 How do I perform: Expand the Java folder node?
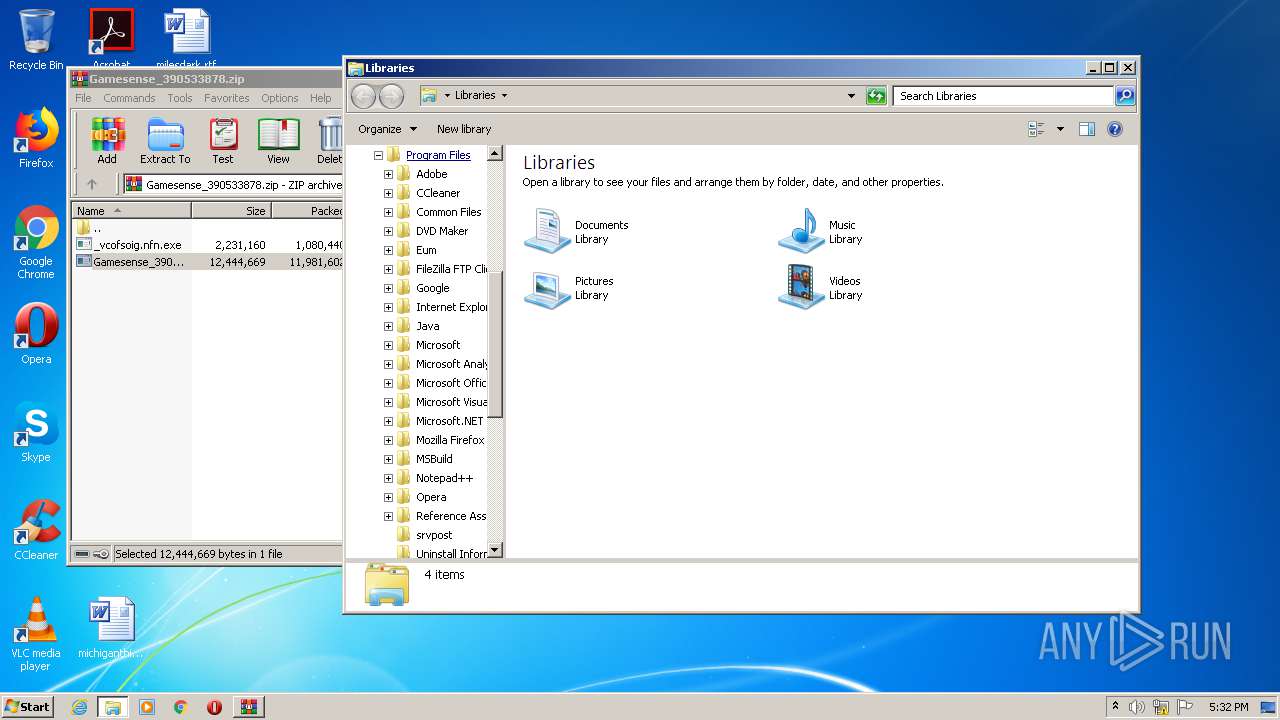388,326
